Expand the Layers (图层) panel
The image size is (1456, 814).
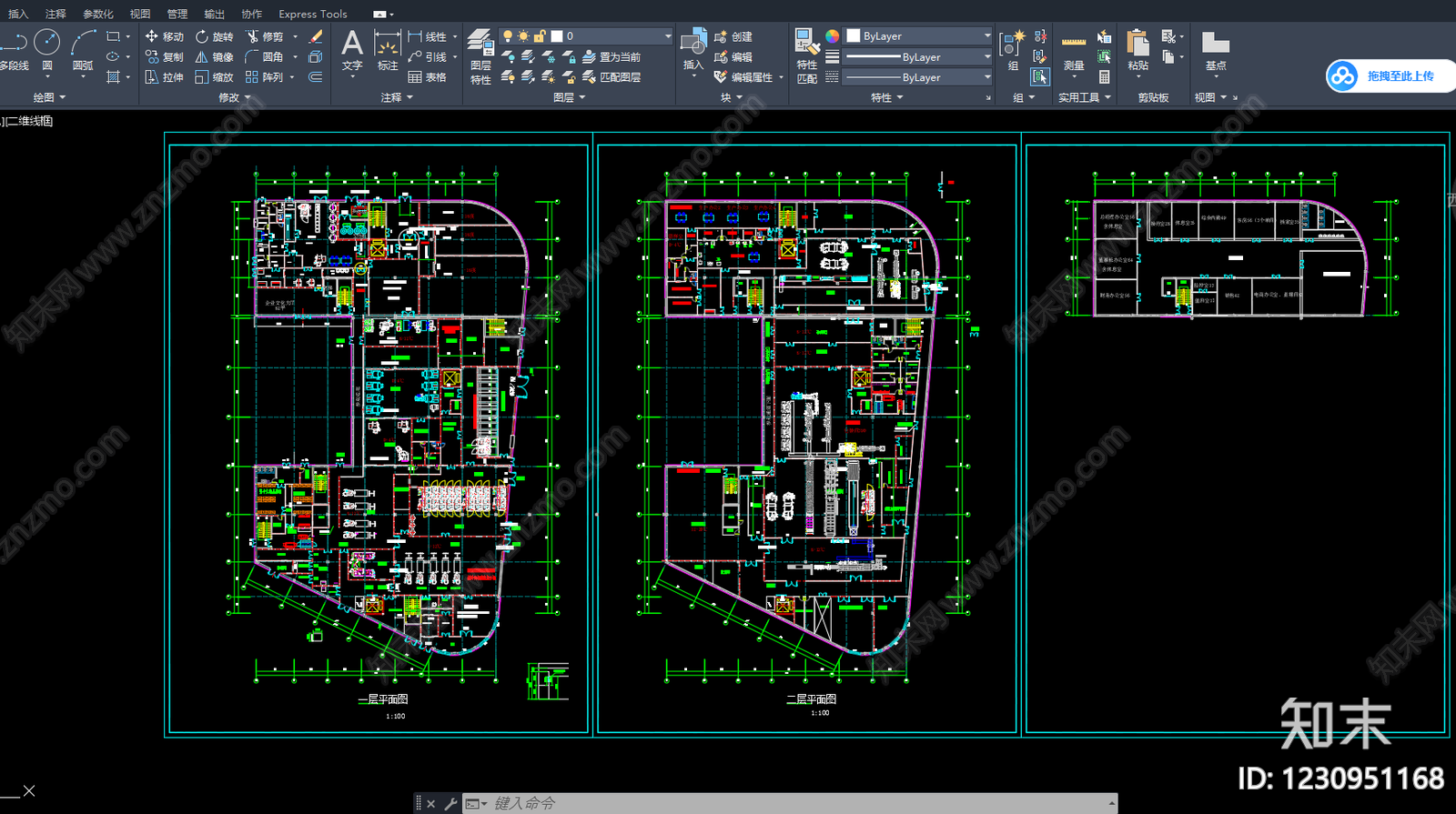pyautogui.click(x=570, y=97)
